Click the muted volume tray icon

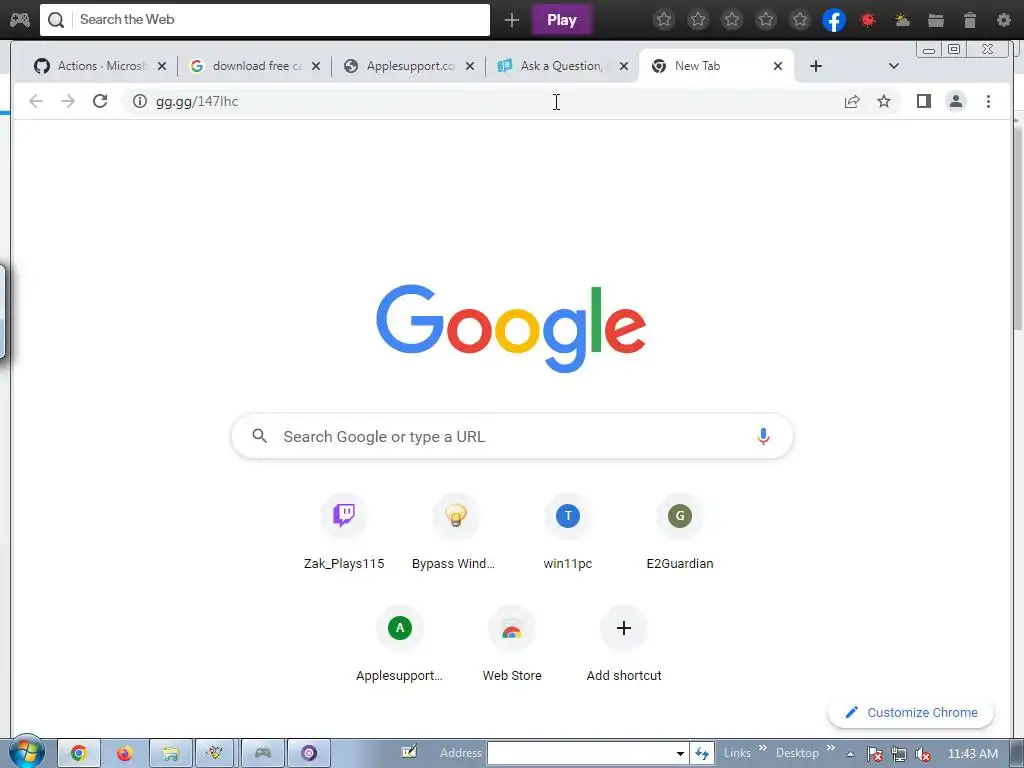[x=923, y=754]
